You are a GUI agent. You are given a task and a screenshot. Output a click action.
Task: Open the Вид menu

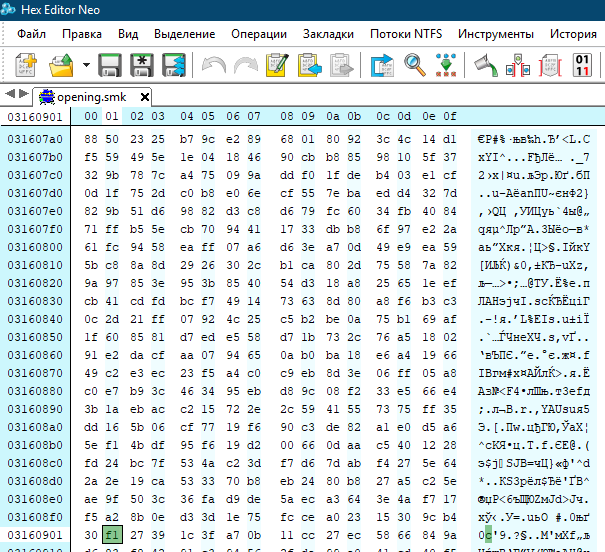tap(128, 34)
